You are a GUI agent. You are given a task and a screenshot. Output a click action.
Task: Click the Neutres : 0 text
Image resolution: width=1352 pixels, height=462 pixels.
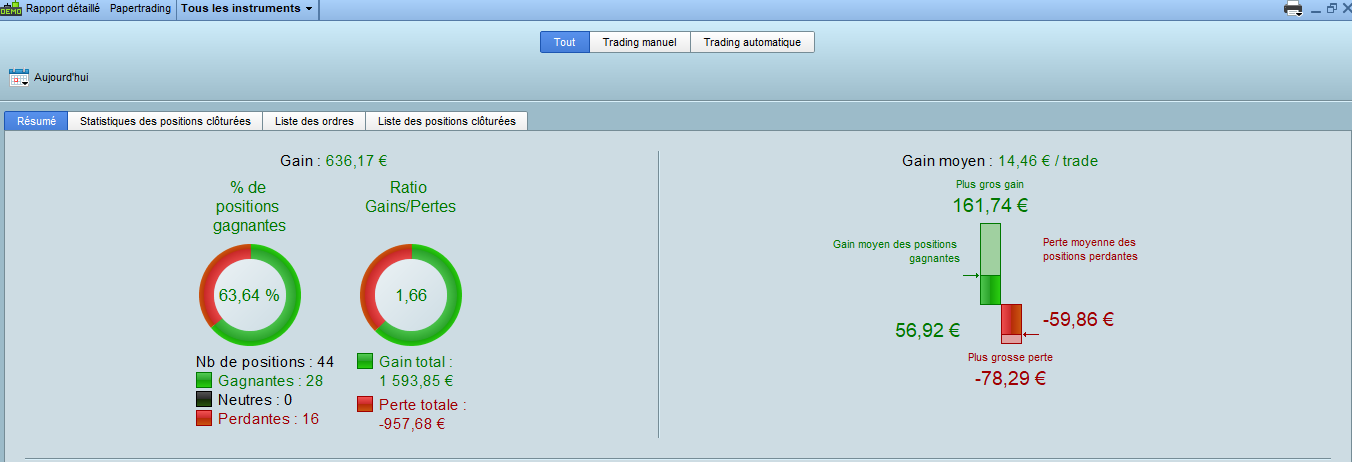254,399
